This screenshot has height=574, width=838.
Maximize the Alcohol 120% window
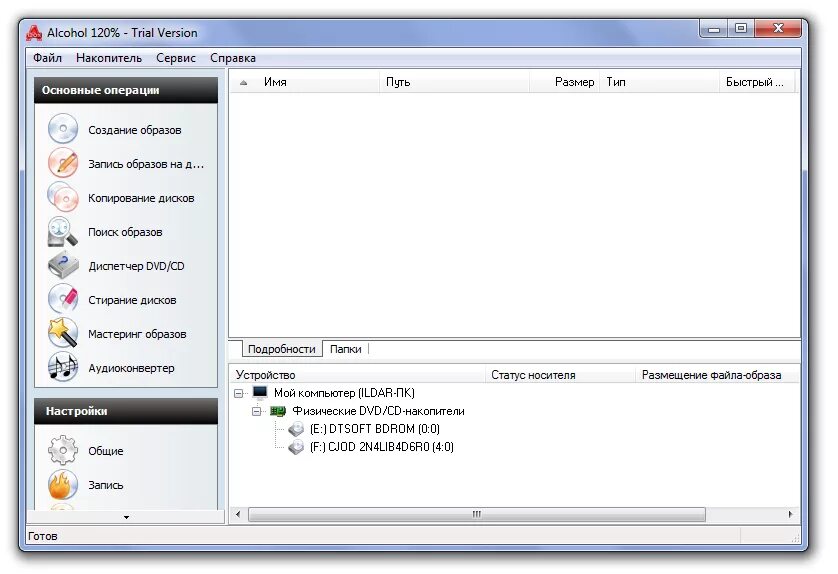click(741, 29)
